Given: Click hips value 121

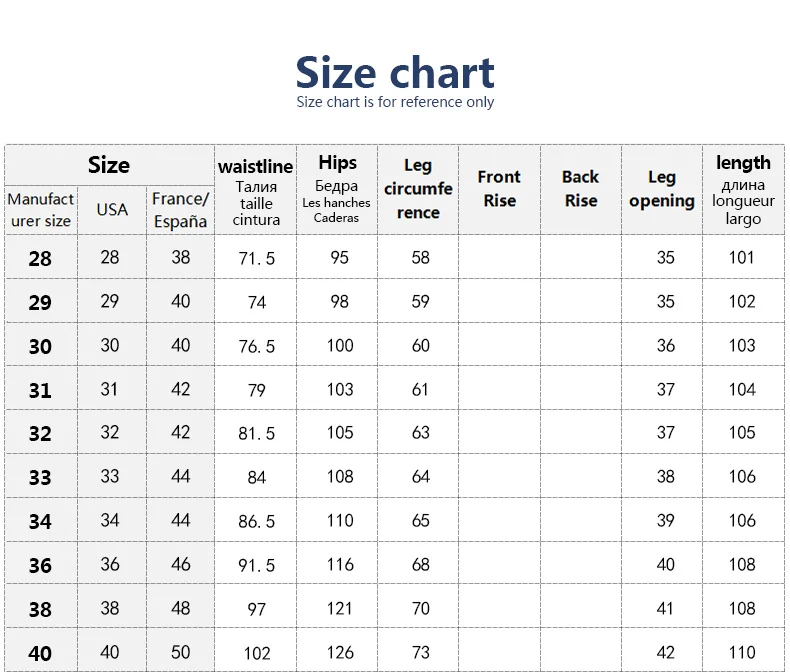Looking at the screenshot, I should (340, 609).
